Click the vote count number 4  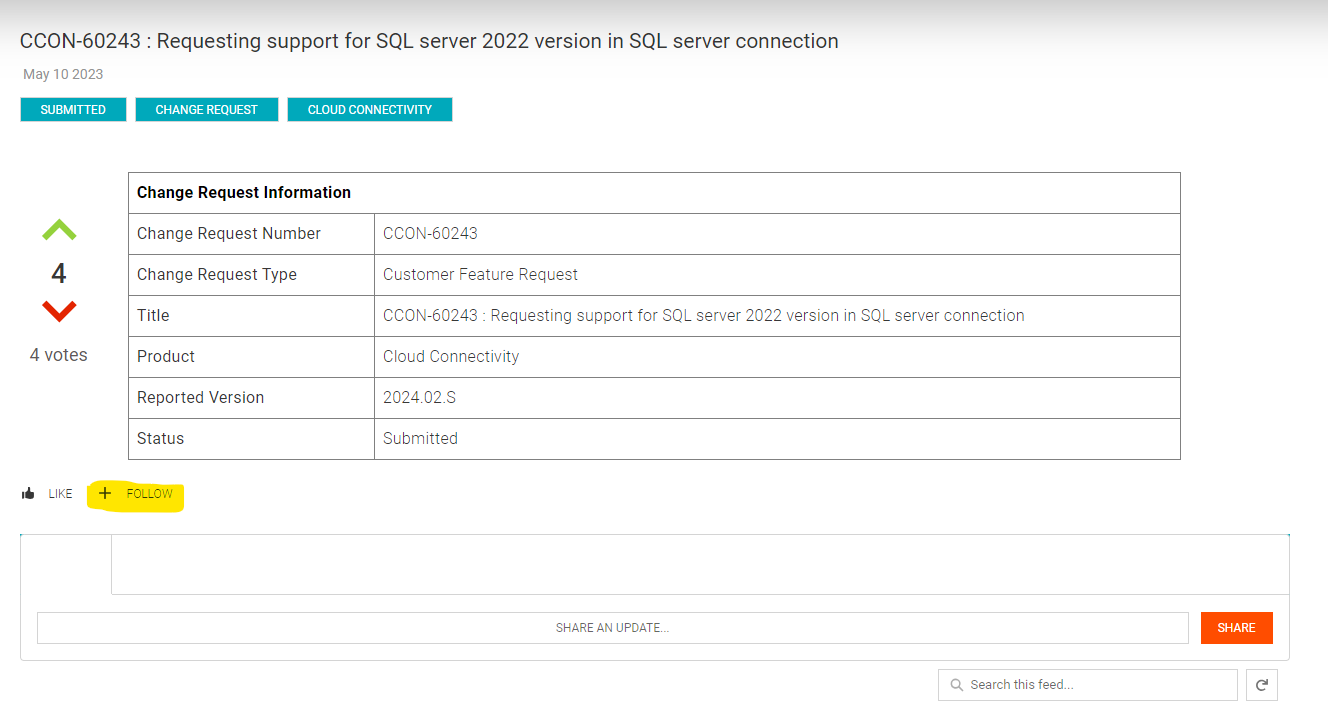click(59, 273)
